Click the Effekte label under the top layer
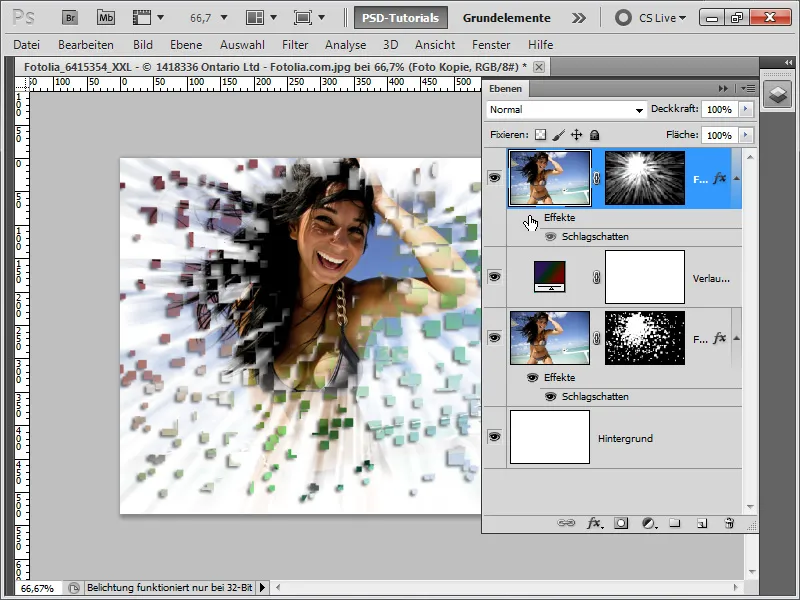800x600 pixels. click(559, 217)
